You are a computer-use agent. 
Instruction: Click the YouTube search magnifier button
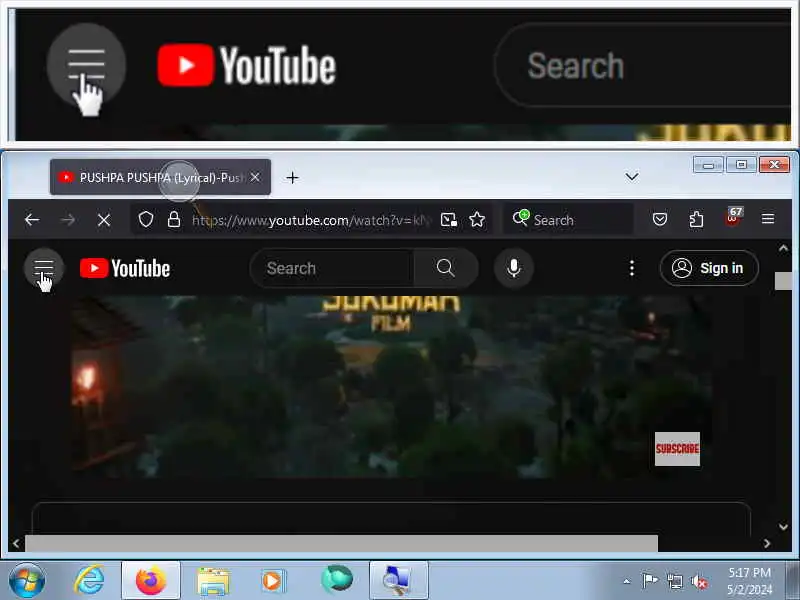[x=445, y=268]
